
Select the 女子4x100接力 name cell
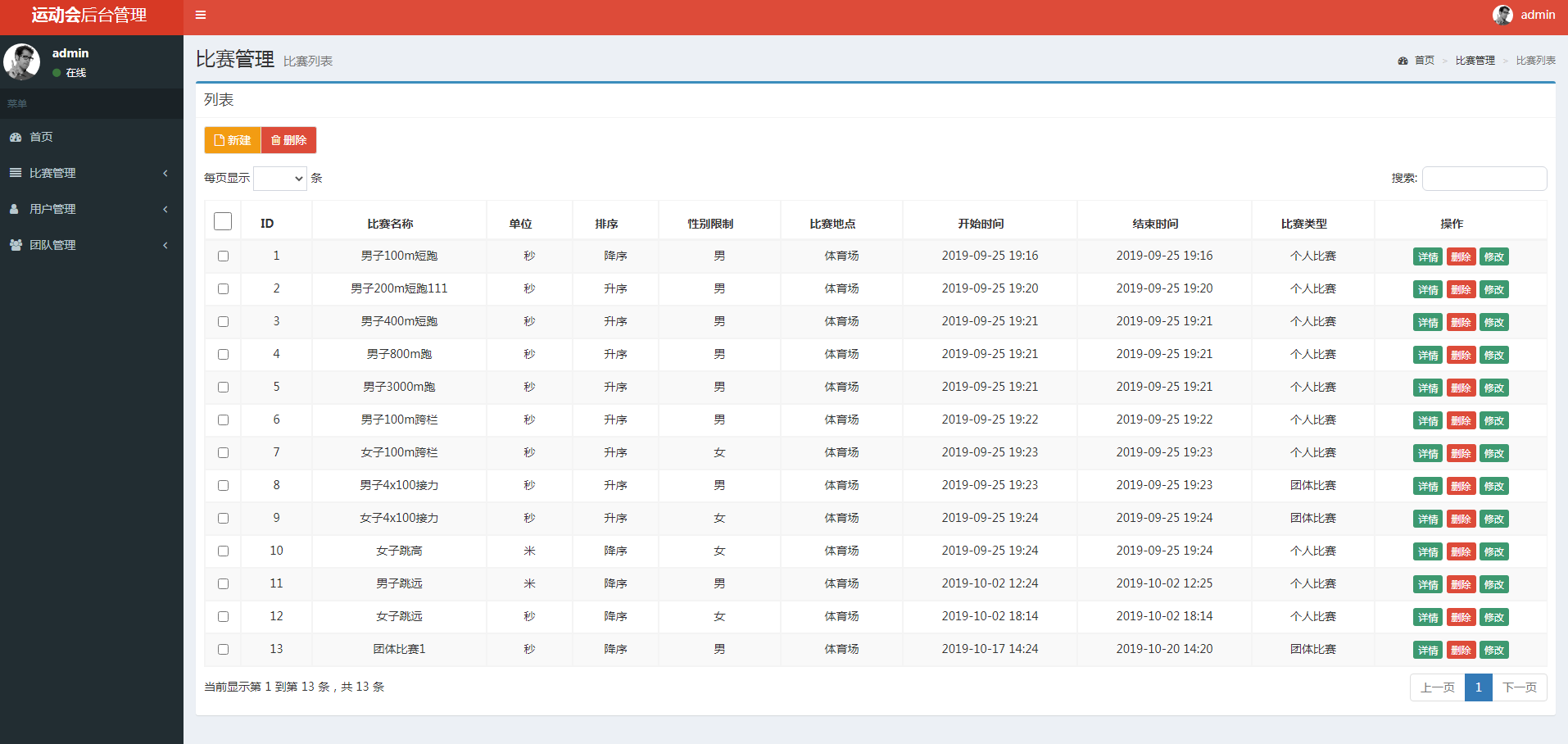399,518
